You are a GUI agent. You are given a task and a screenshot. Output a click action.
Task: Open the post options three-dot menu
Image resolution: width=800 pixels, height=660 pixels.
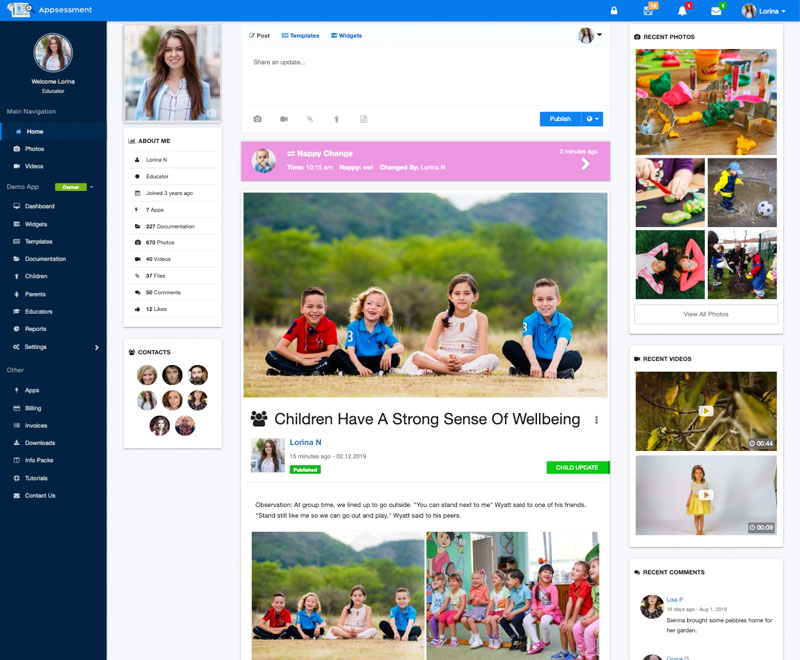coord(596,420)
